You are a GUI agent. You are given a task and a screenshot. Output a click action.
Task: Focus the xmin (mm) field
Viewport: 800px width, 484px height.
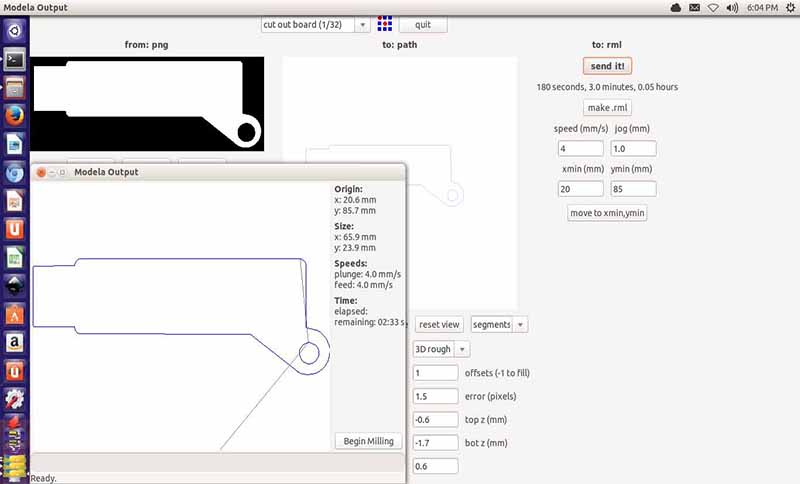(x=581, y=189)
